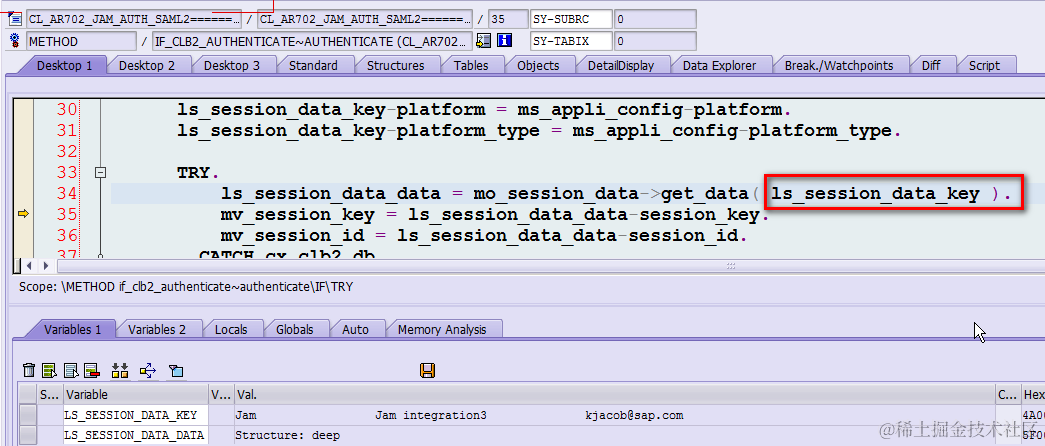The image size is (1045, 446).
Task: Click code line 35 mv_session_key assignment
Action: pyautogui.click(x=495, y=215)
